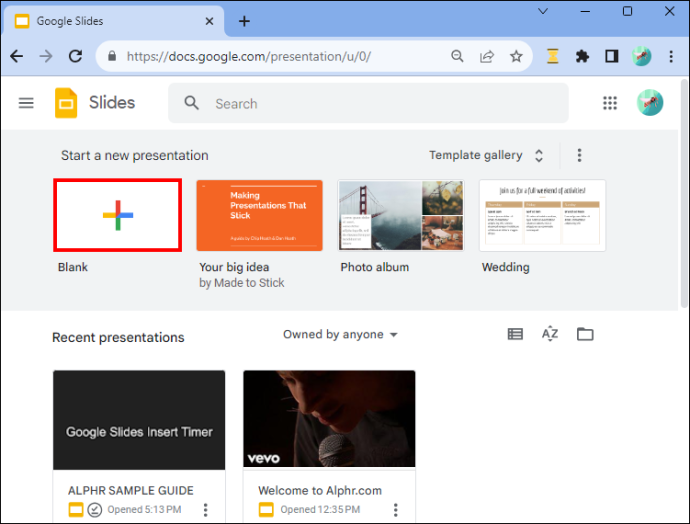Open the Chrome profile avatar
This screenshot has height=524, width=690.
(641, 56)
